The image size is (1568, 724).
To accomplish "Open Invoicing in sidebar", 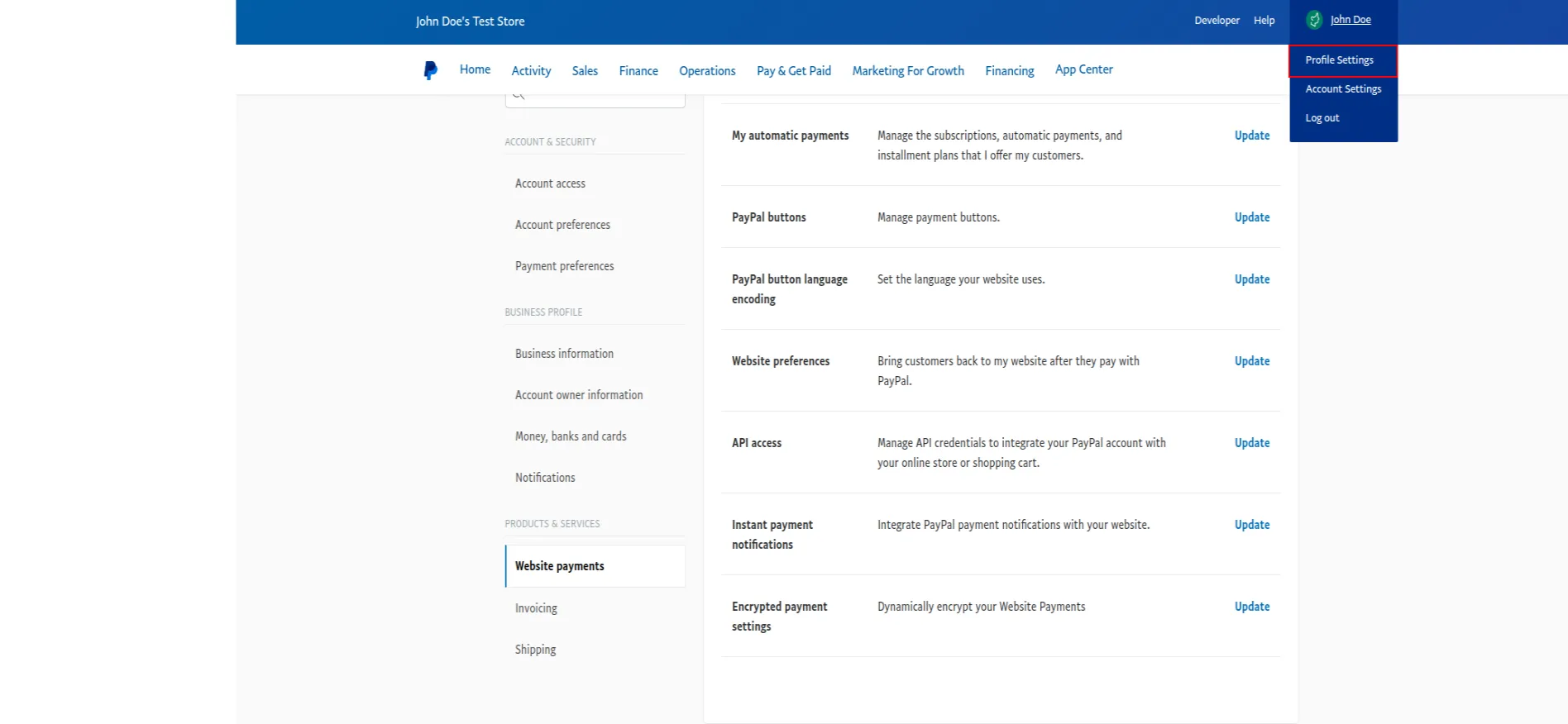I will 536,608.
